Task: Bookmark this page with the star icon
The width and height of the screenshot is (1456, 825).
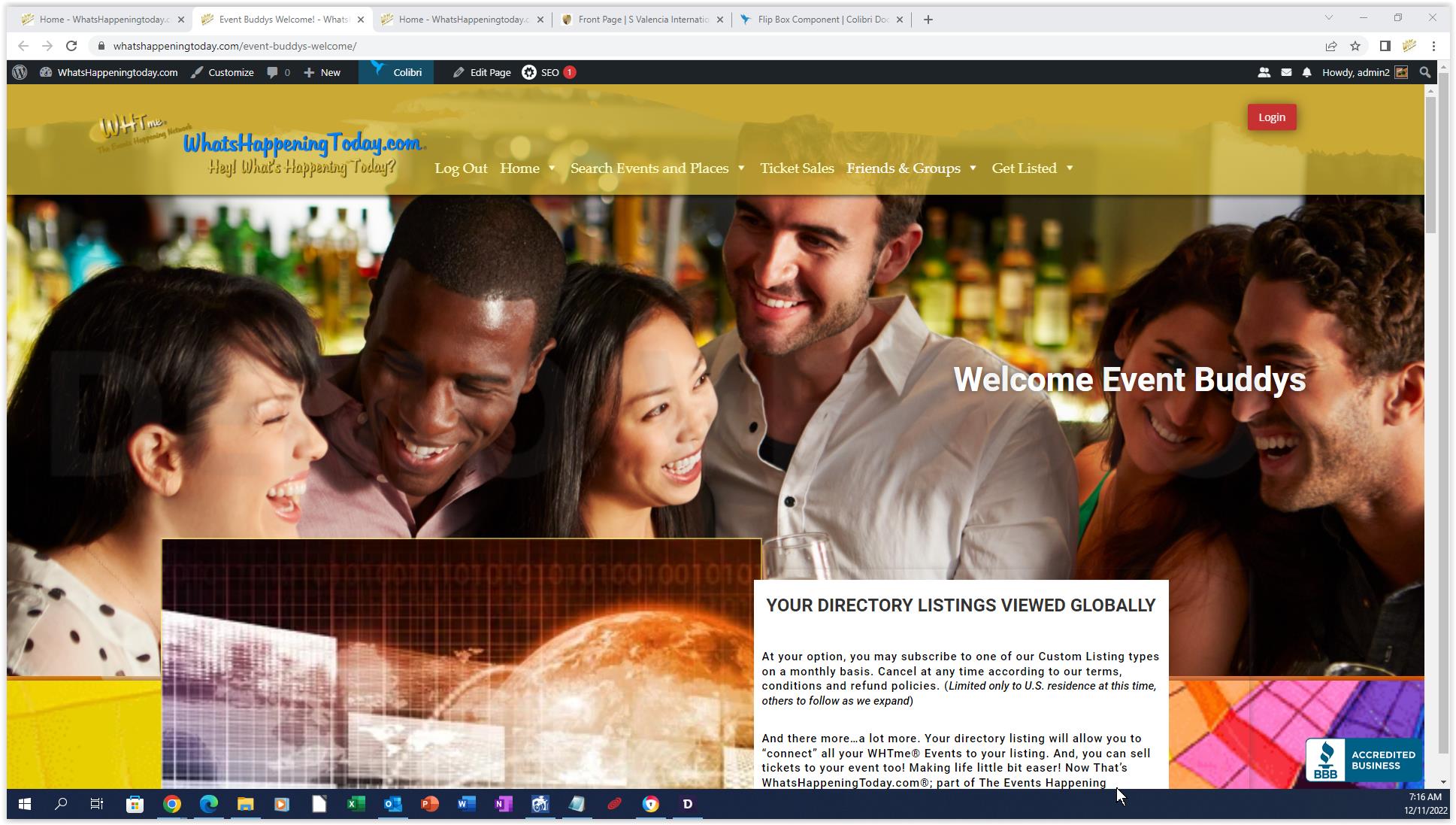Action: tap(1355, 46)
